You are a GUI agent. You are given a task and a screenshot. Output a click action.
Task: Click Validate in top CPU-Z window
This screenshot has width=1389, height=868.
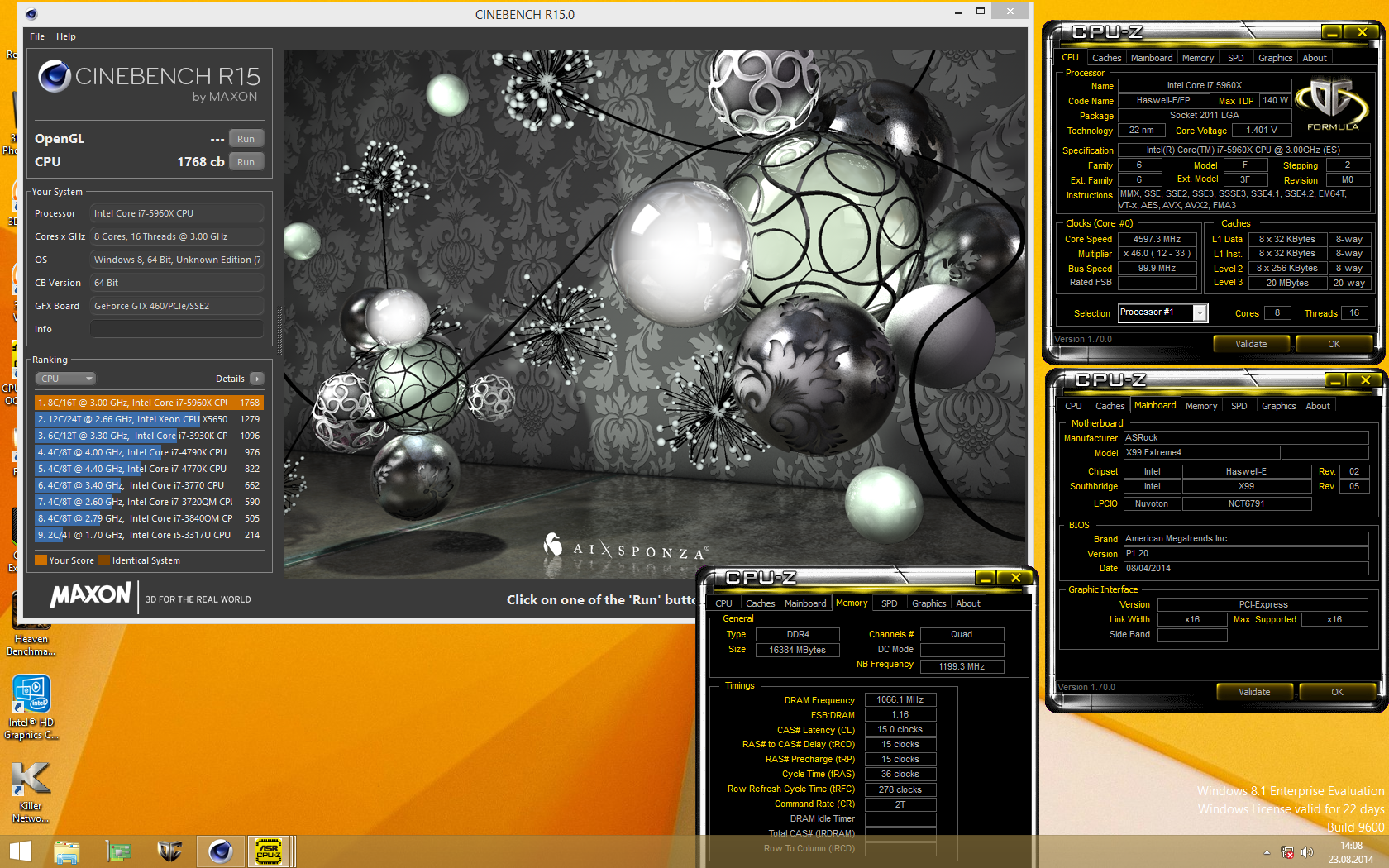coord(1251,344)
